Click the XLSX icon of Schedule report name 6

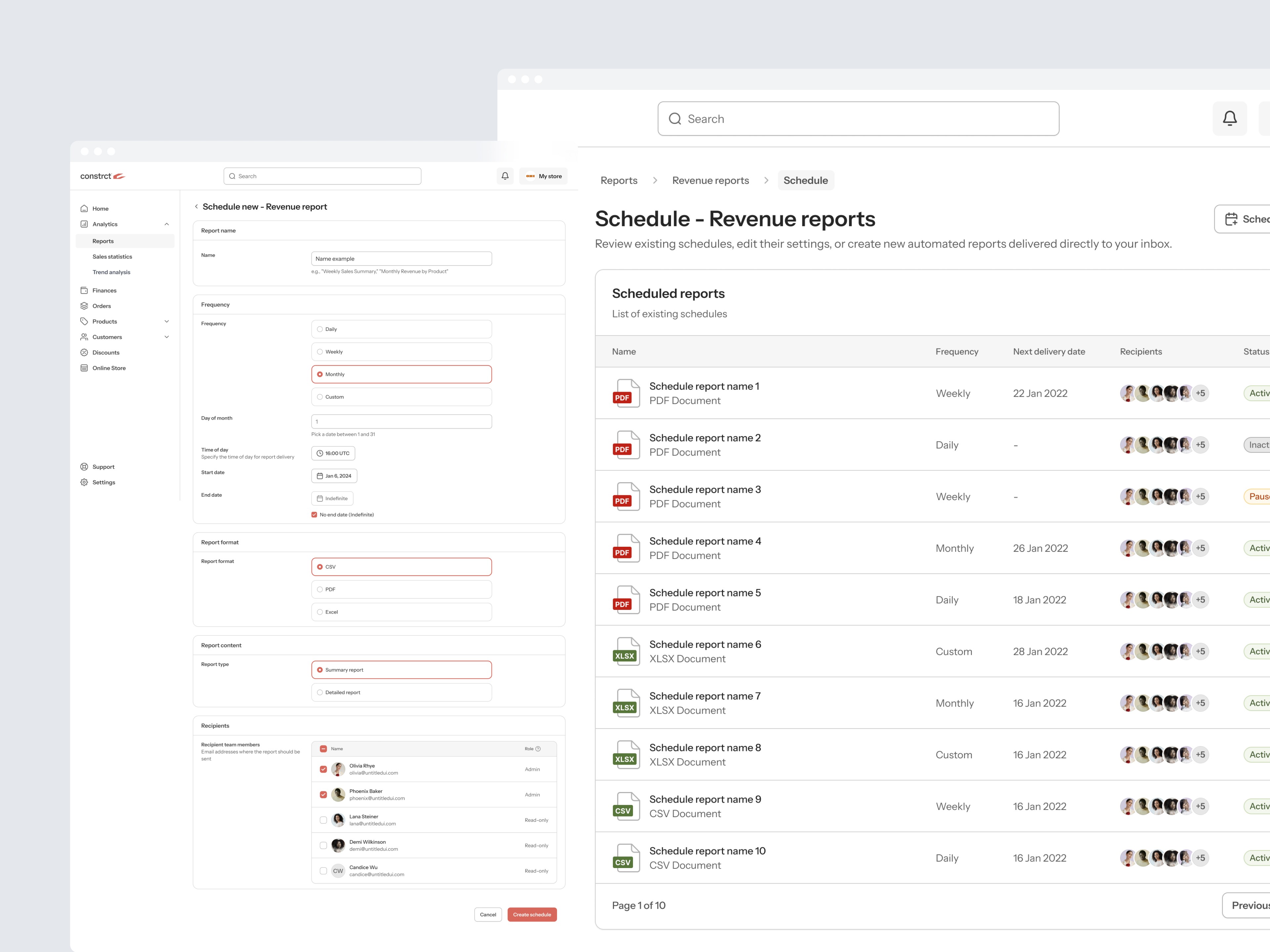click(626, 651)
